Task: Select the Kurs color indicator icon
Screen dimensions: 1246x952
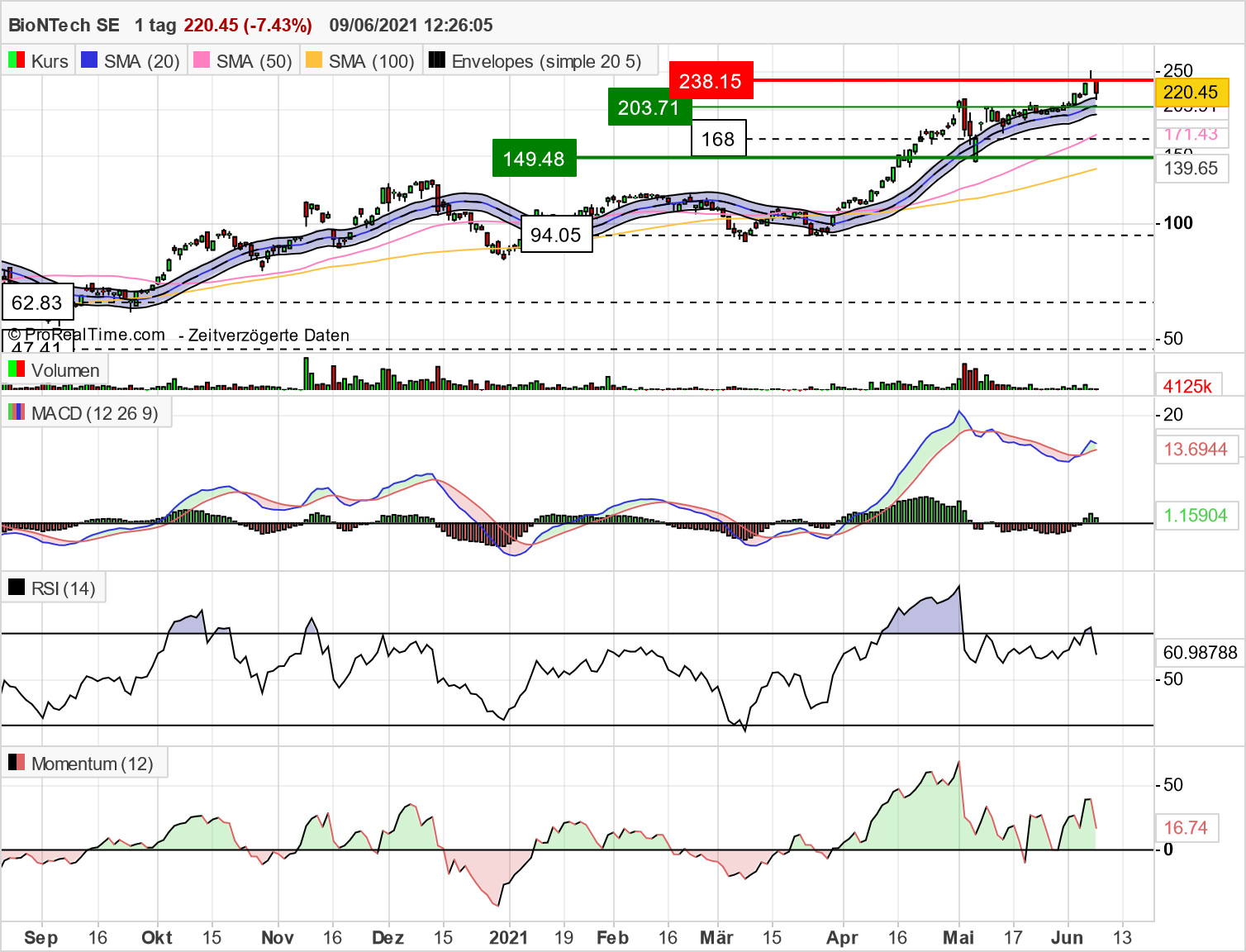Action: point(16,59)
